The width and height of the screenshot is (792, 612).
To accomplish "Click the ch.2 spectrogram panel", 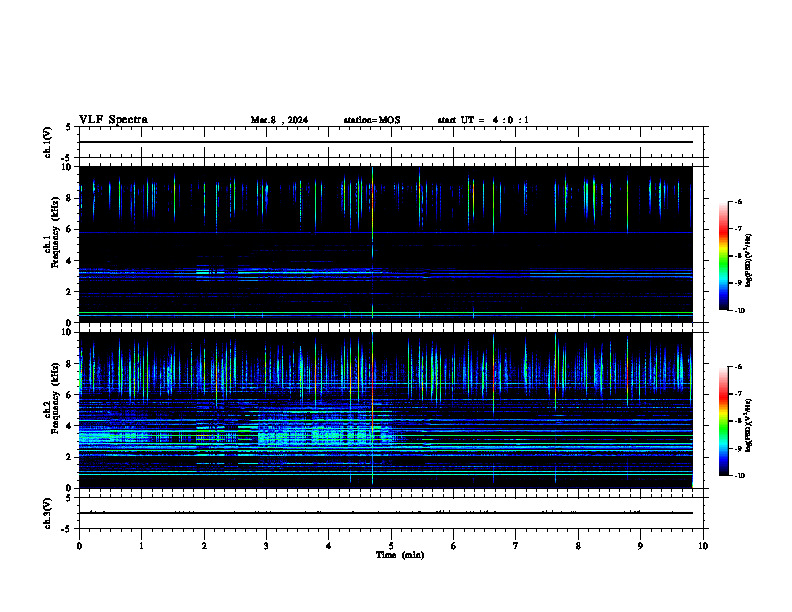I will coord(386,410).
